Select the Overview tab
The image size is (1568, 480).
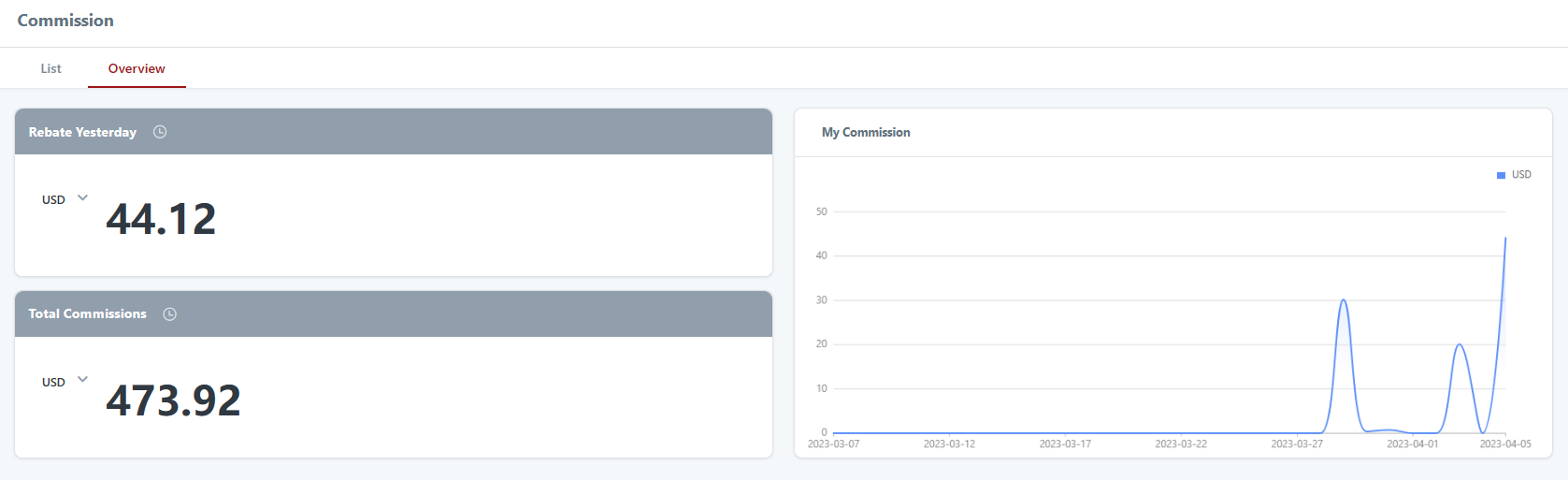137,68
